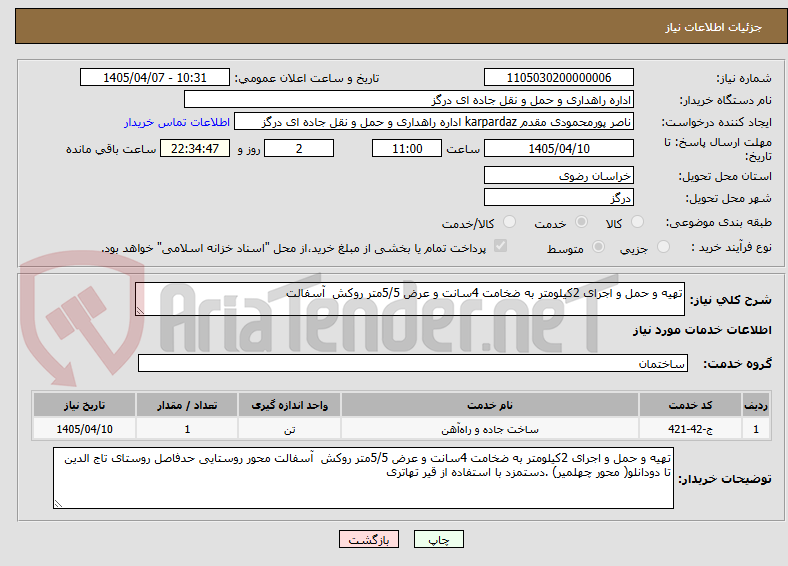Select the کالا radio button
This screenshot has height=566, width=788.
click(x=637, y=222)
